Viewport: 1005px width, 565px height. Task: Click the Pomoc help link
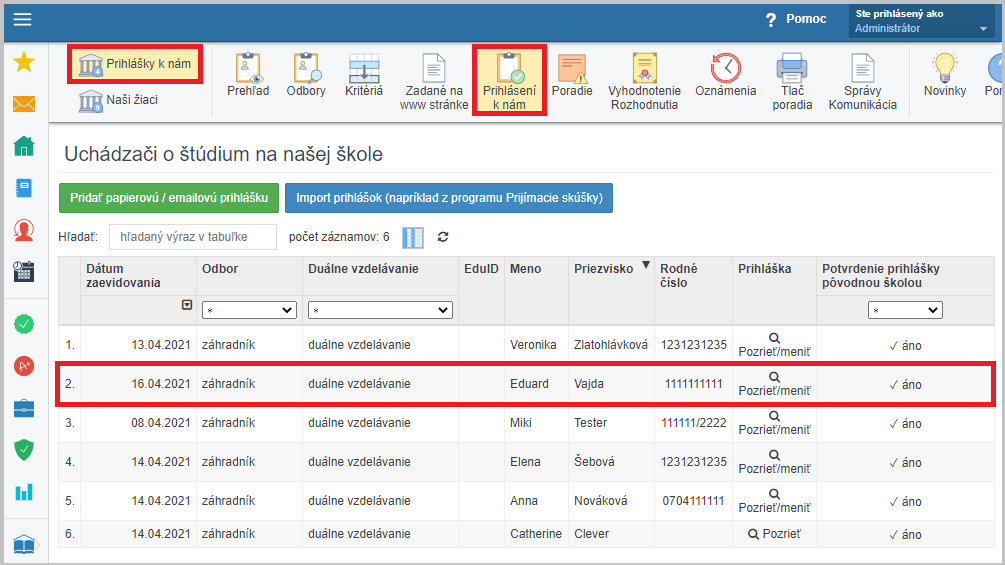click(796, 19)
